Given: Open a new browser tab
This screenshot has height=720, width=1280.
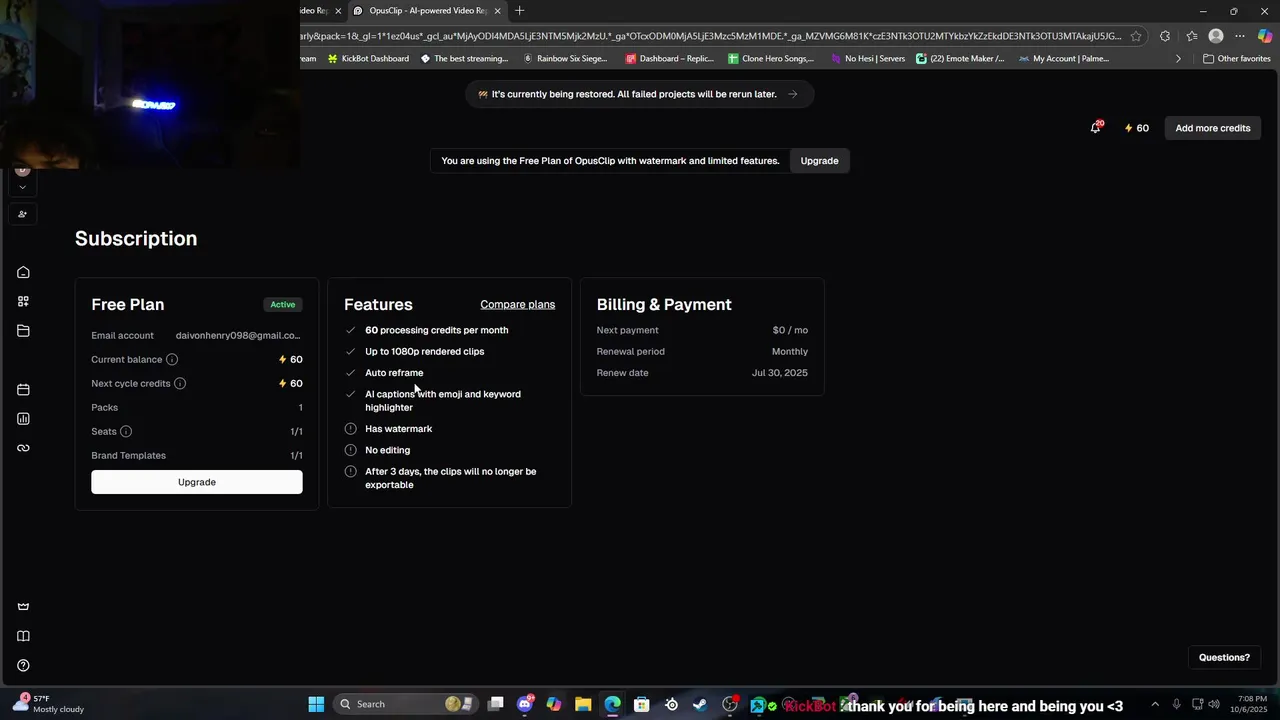Looking at the screenshot, I should pos(519,10).
